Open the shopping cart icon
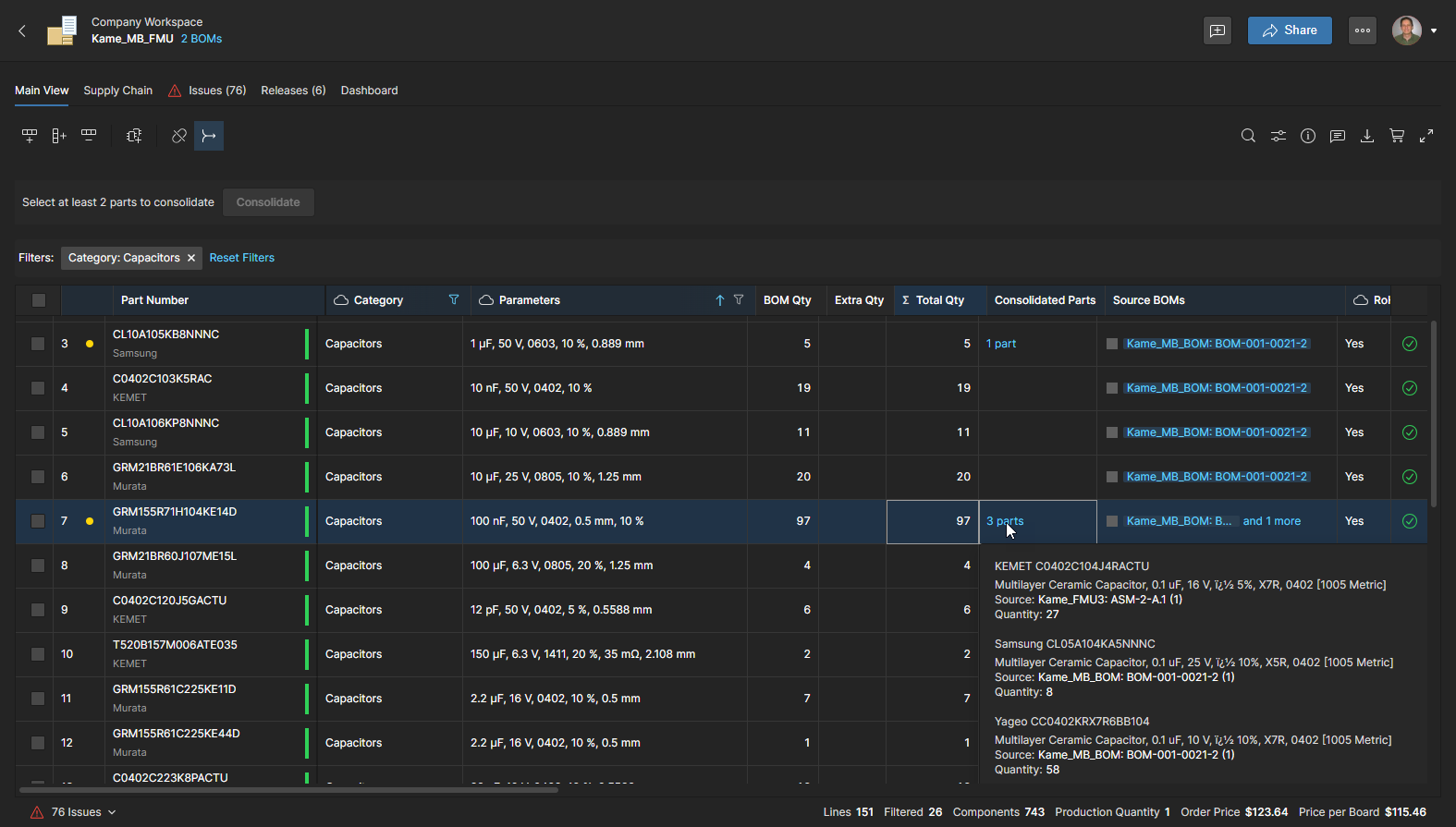Image resolution: width=1456 pixels, height=827 pixels. click(x=1397, y=136)
